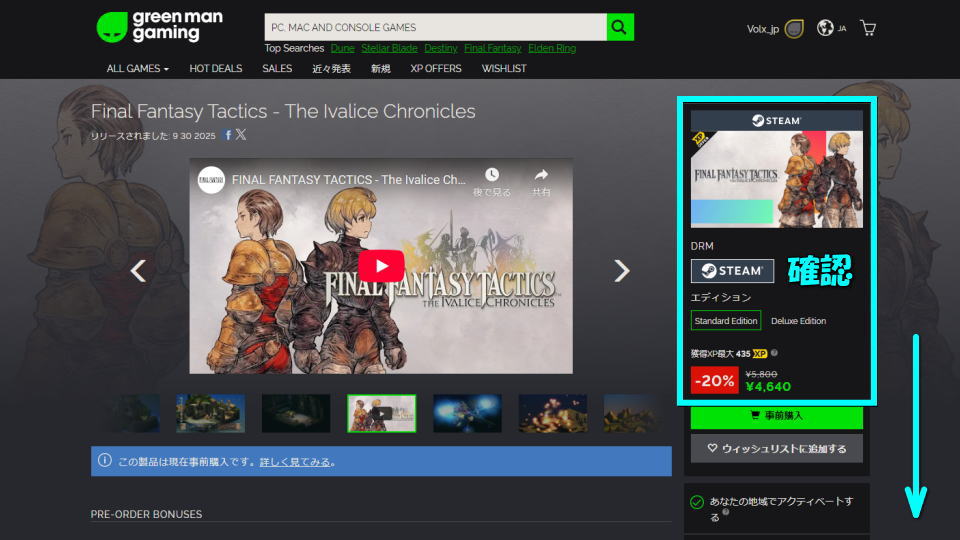
Task: Click the video watch later clock icon
Action: [492, 175]
